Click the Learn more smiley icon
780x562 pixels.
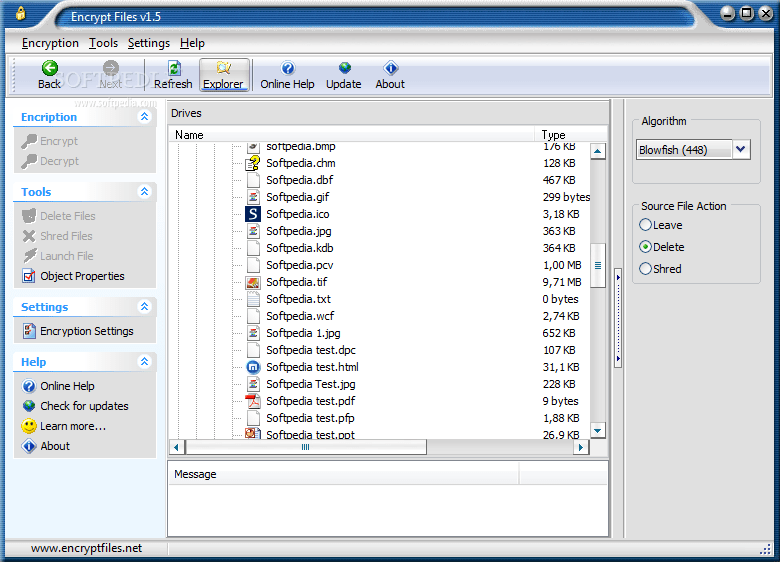coord(29,426)
